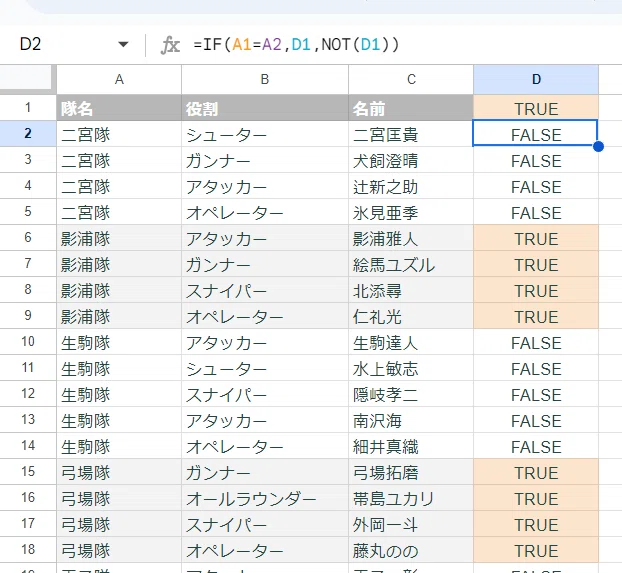Click the fx function icon
This screenshot has width=622, height=573.
pos(171,44)
